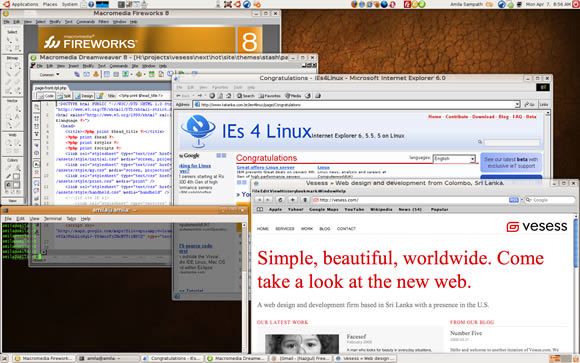580x363 pixels.
Task: Open the Filters menu in Fireworks
Action: click(104, 22)
